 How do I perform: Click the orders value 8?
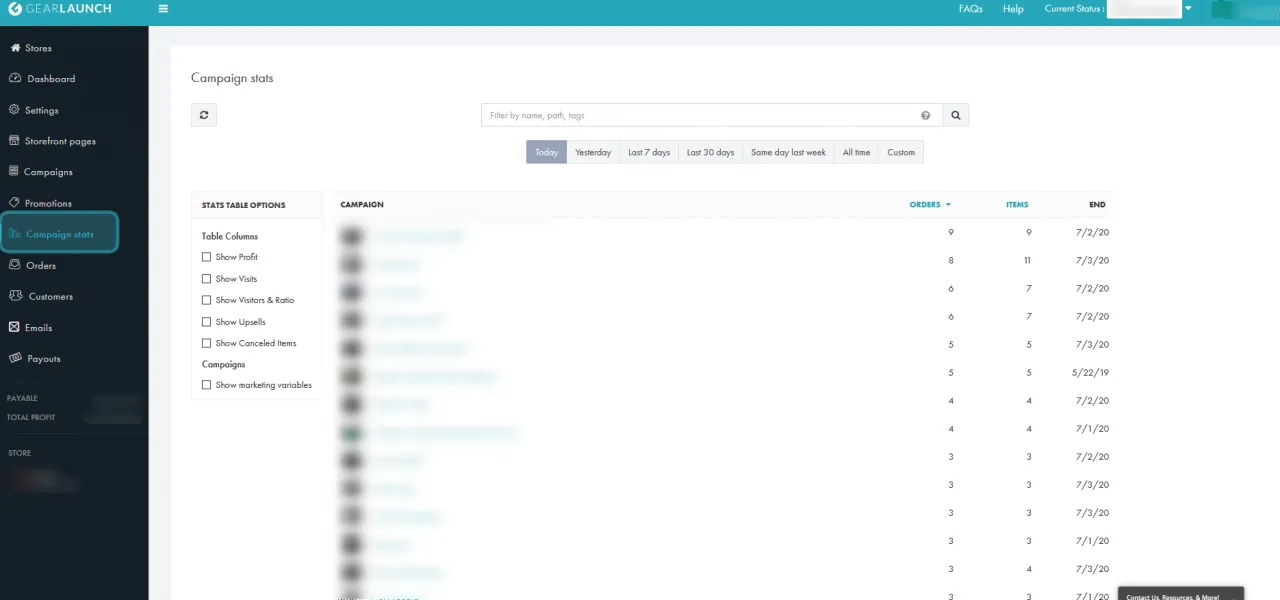click(x=951, y=260)
